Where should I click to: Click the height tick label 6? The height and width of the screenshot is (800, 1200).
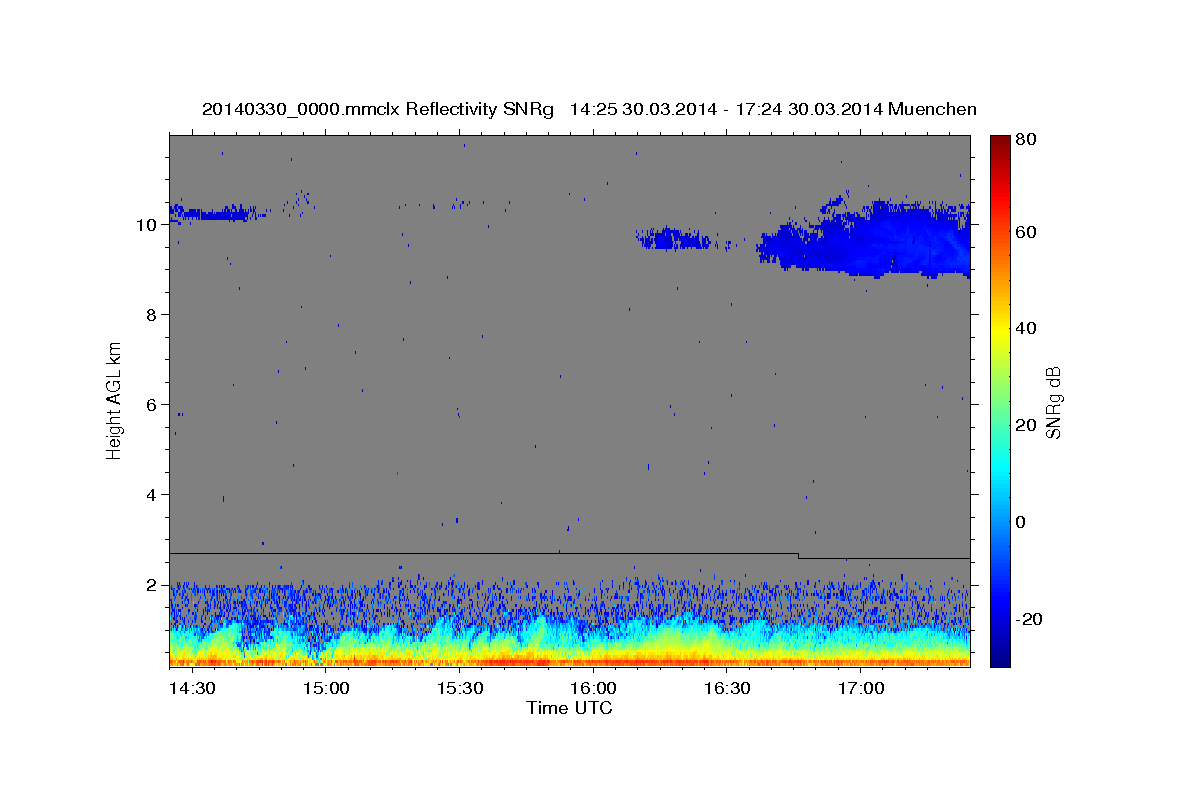point(151,405)
